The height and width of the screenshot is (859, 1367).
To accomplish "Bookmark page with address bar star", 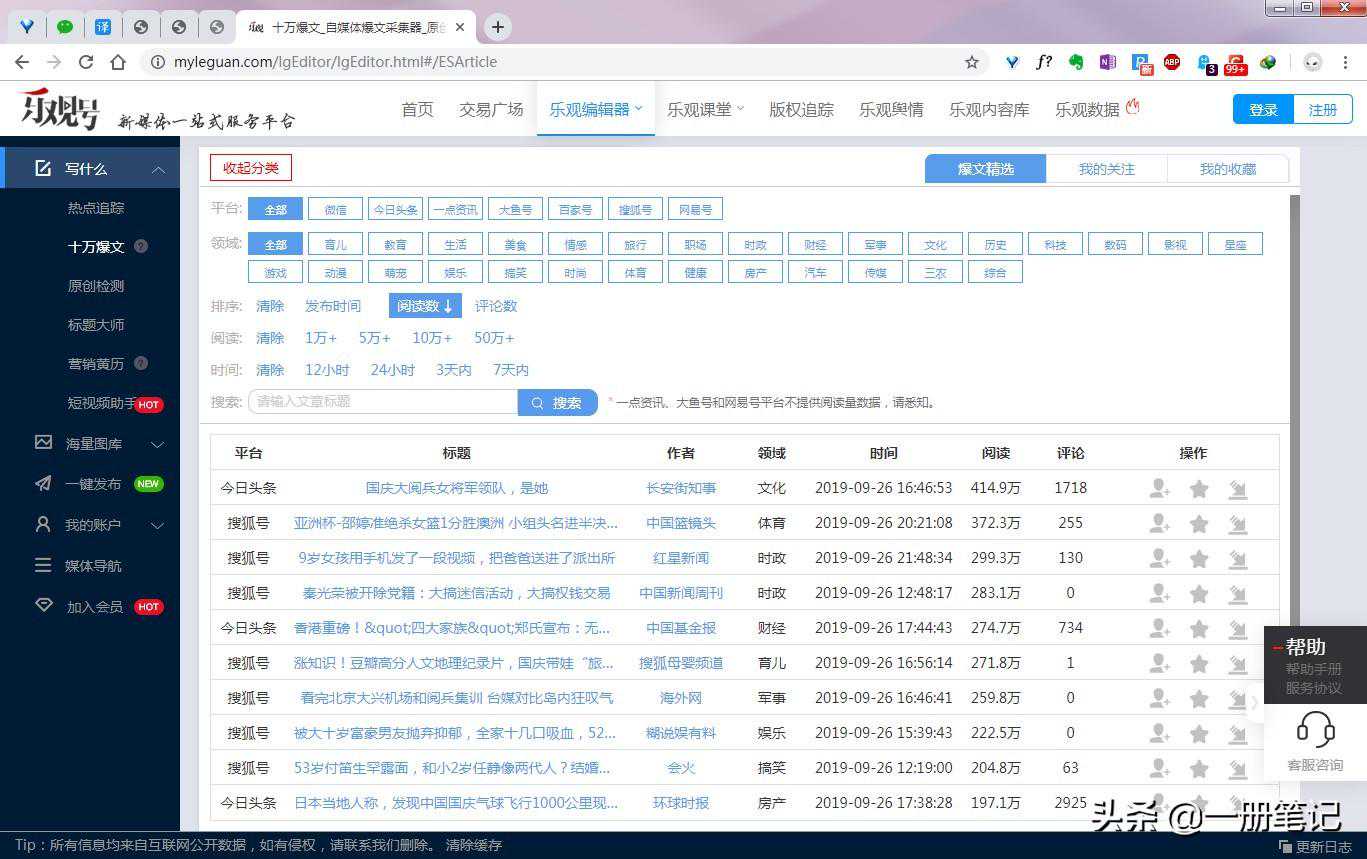I will tap(971, 62).
